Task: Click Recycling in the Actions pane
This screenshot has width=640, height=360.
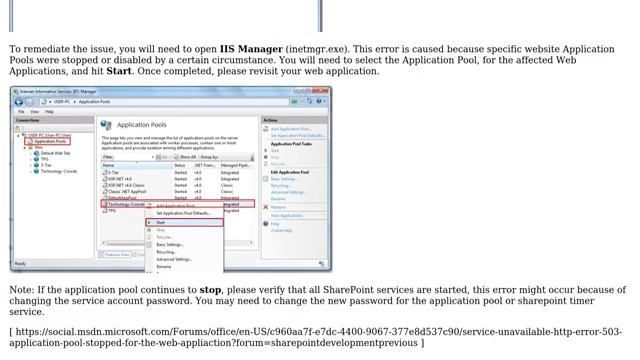Action: click(280, 186)
